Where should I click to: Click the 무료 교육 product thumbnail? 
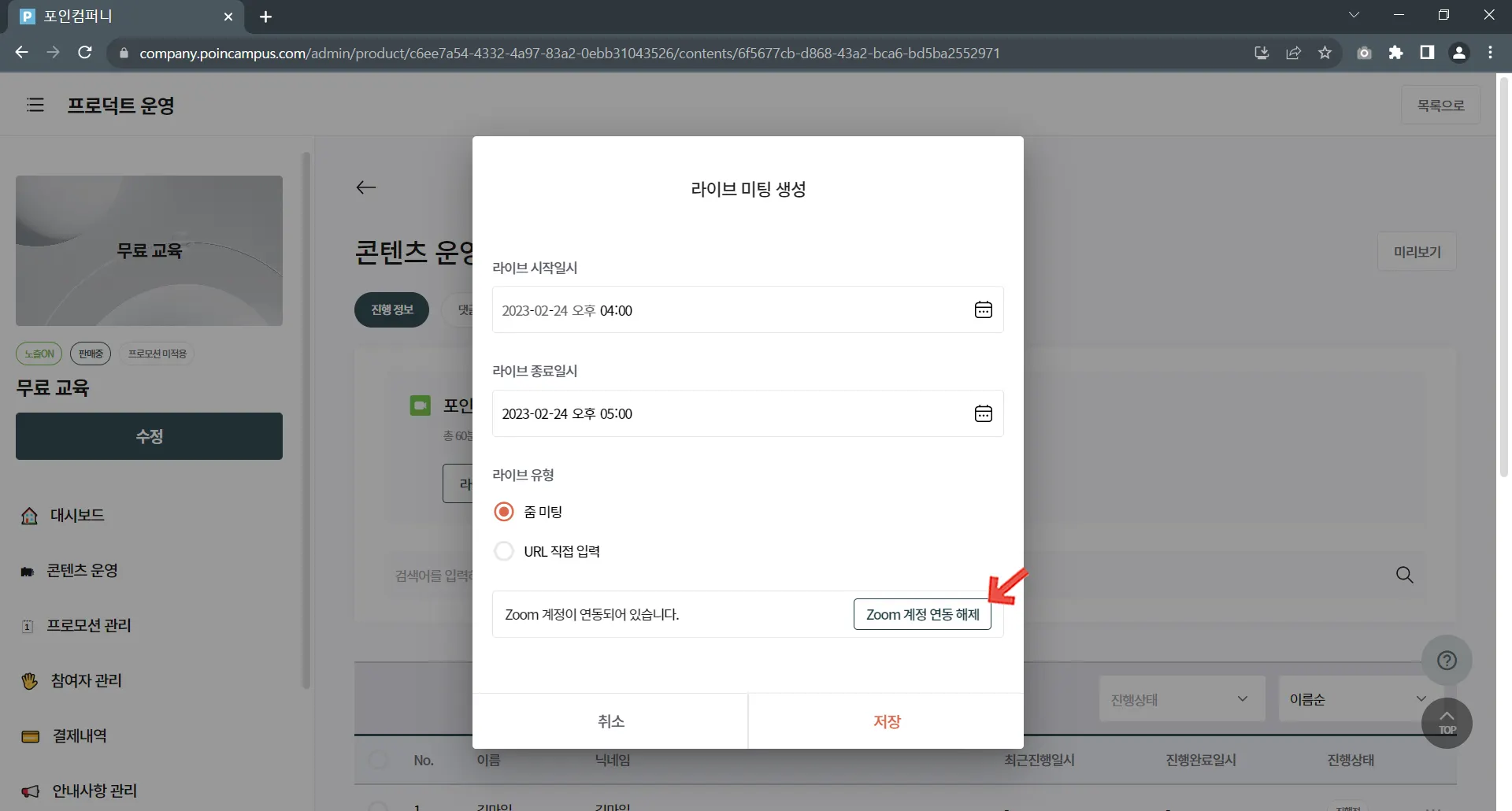[149, 250]
